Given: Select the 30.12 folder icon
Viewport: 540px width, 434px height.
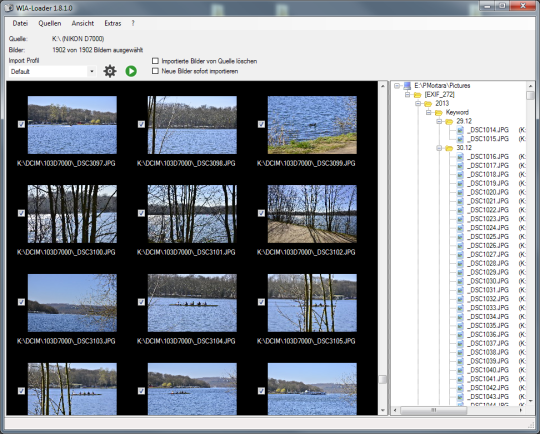Looking at the screenshot, I should tap(449, 148).
